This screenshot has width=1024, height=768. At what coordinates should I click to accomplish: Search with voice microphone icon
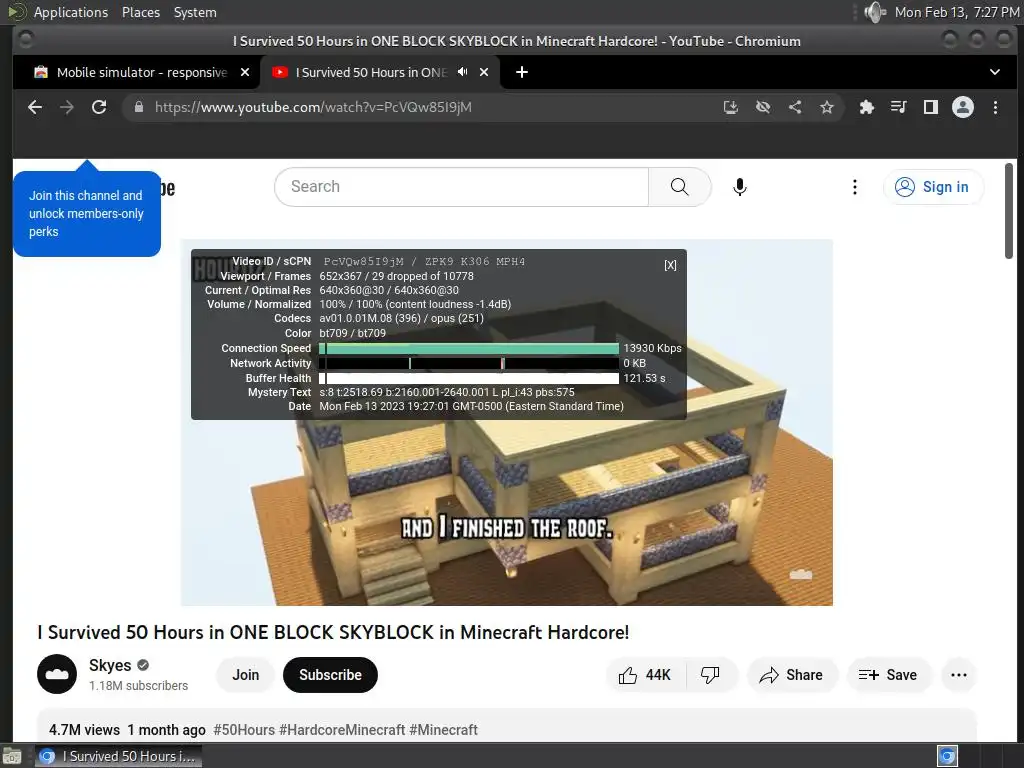coord(739,187)
